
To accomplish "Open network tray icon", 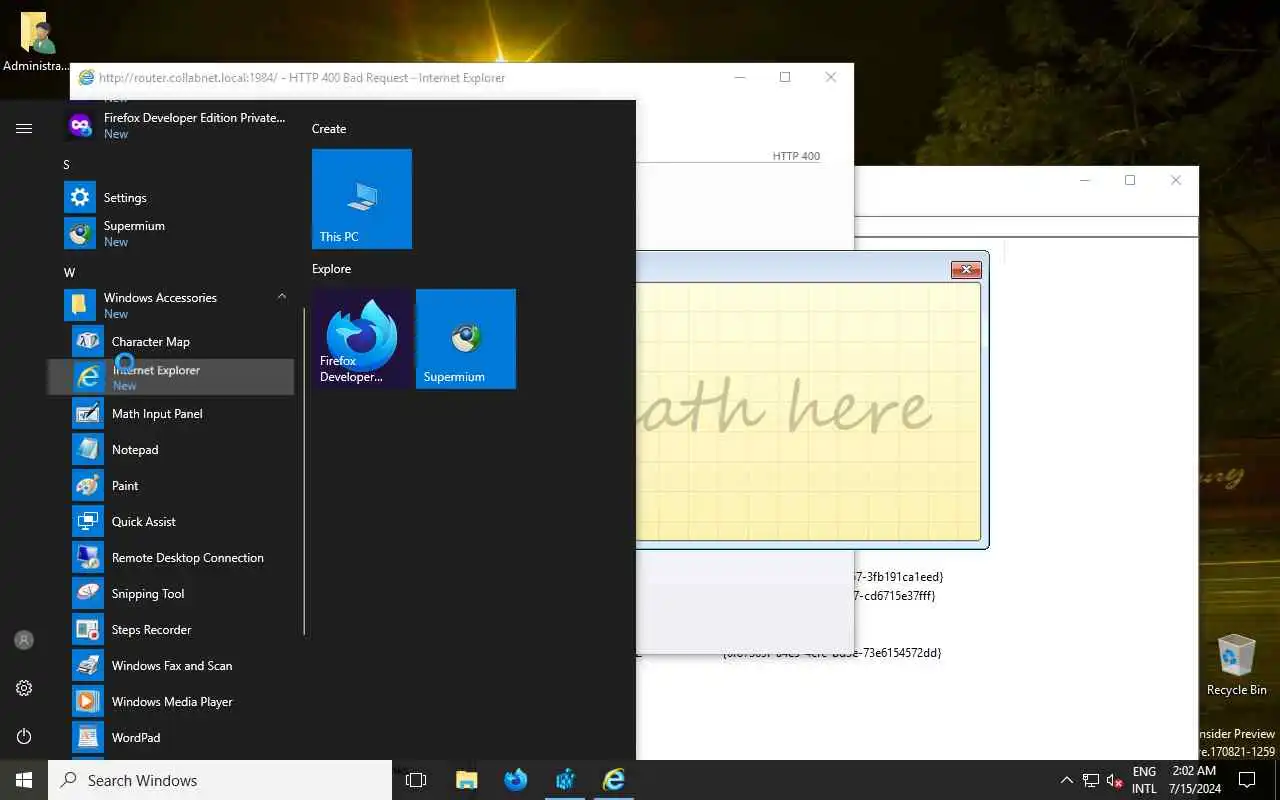I will click(1091, 780).
